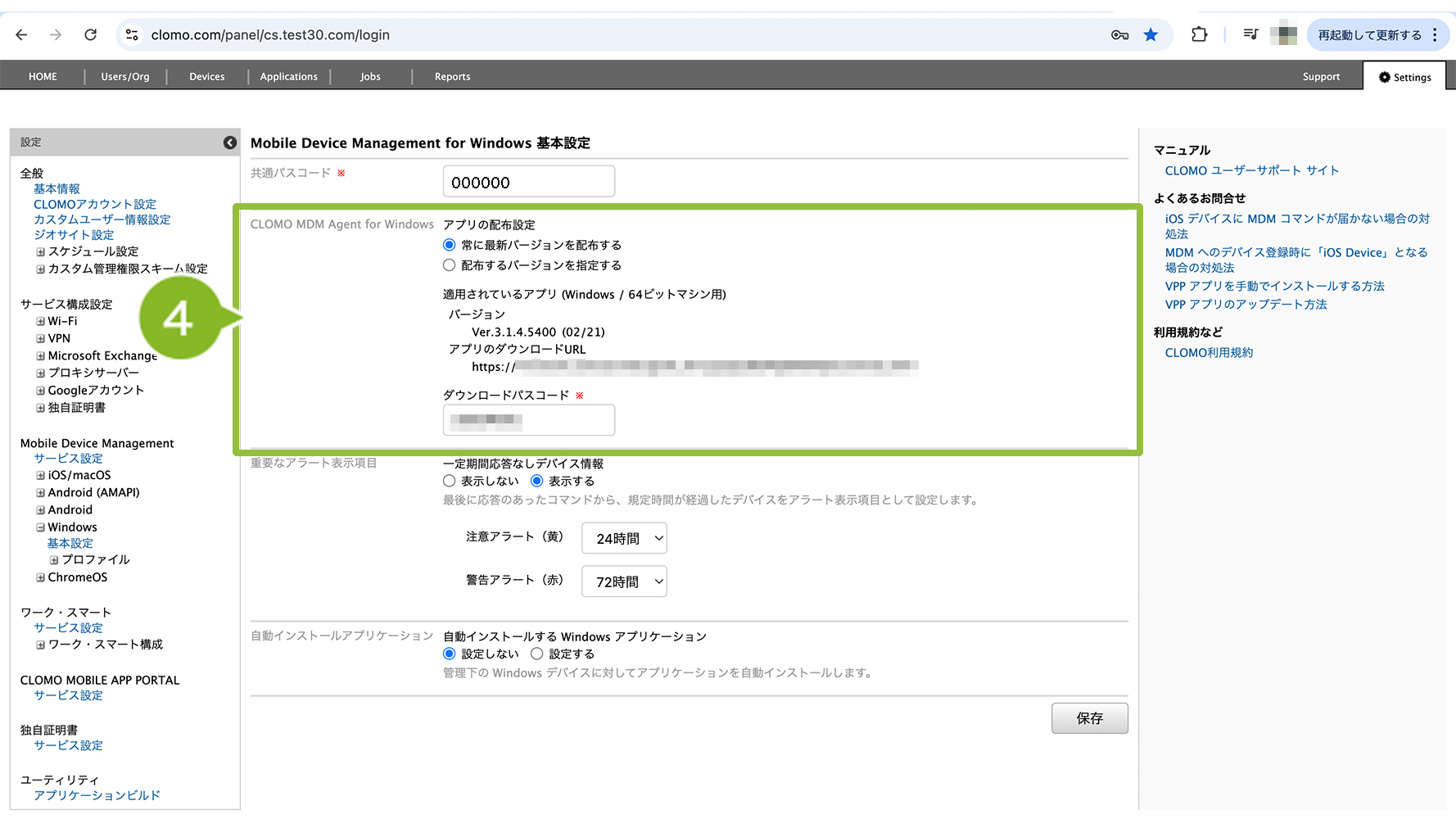Click the bookmark star icon
This screenshot has height=819, width=1456.
click(1151, 34)
